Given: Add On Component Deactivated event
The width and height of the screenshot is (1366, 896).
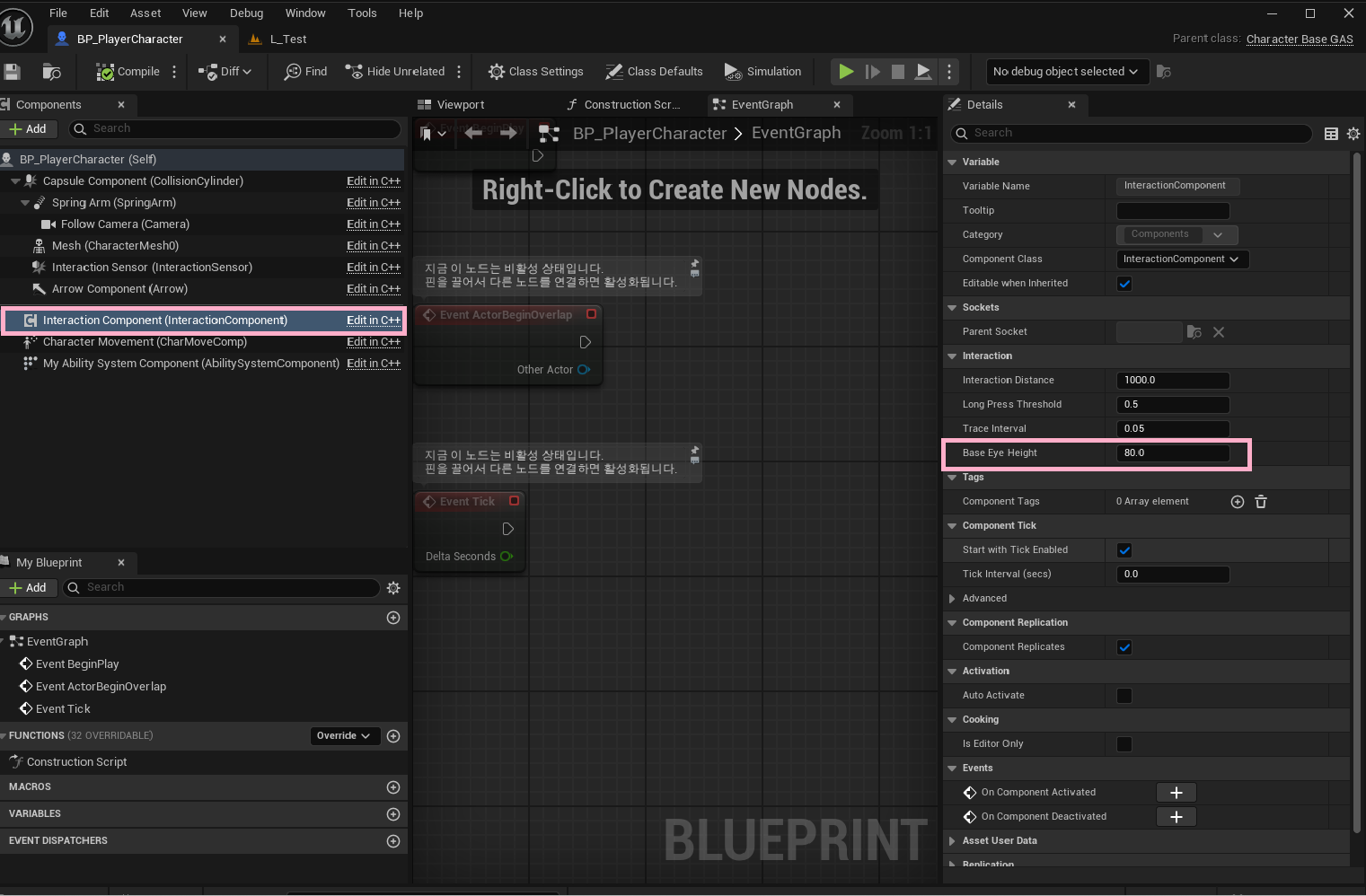Looking at the screenshot, I should [x=1177, y=817].
